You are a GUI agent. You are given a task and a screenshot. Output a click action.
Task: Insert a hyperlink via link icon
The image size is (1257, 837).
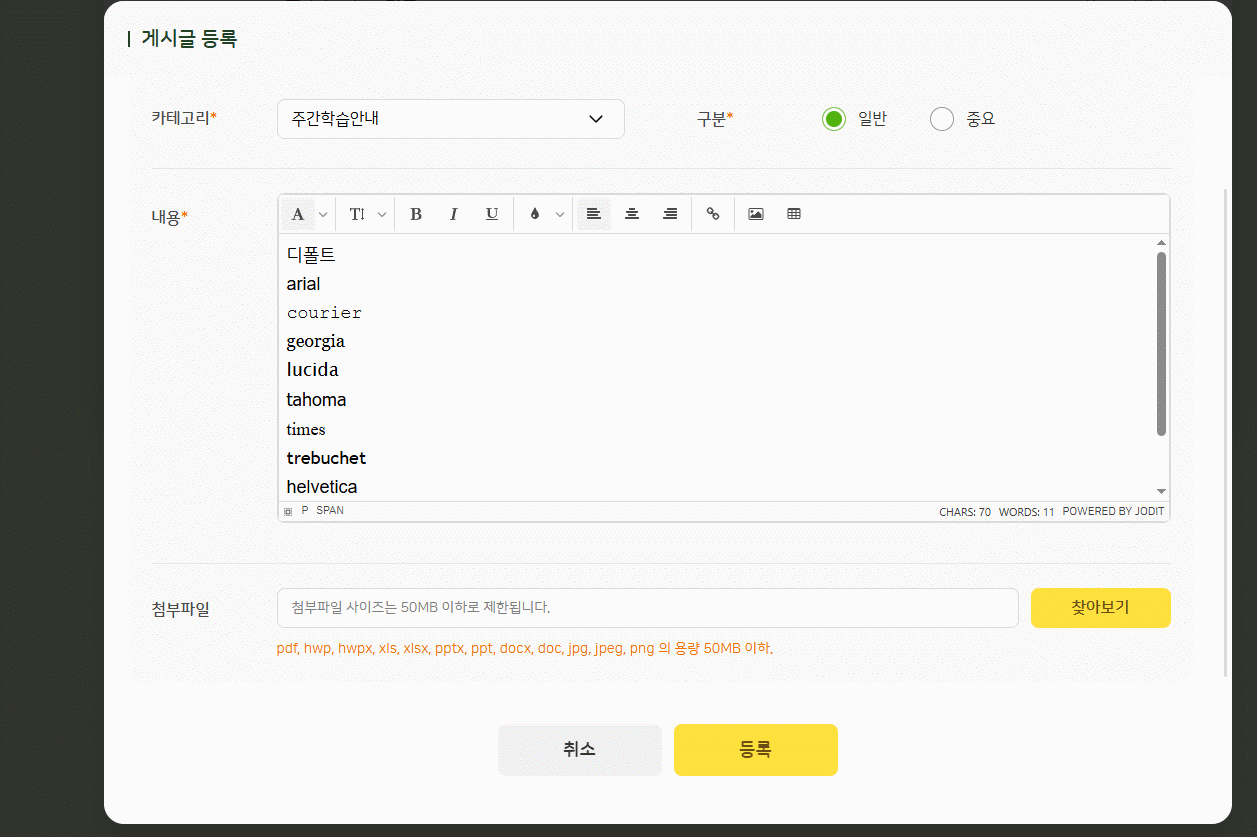(x=713, y=214)
